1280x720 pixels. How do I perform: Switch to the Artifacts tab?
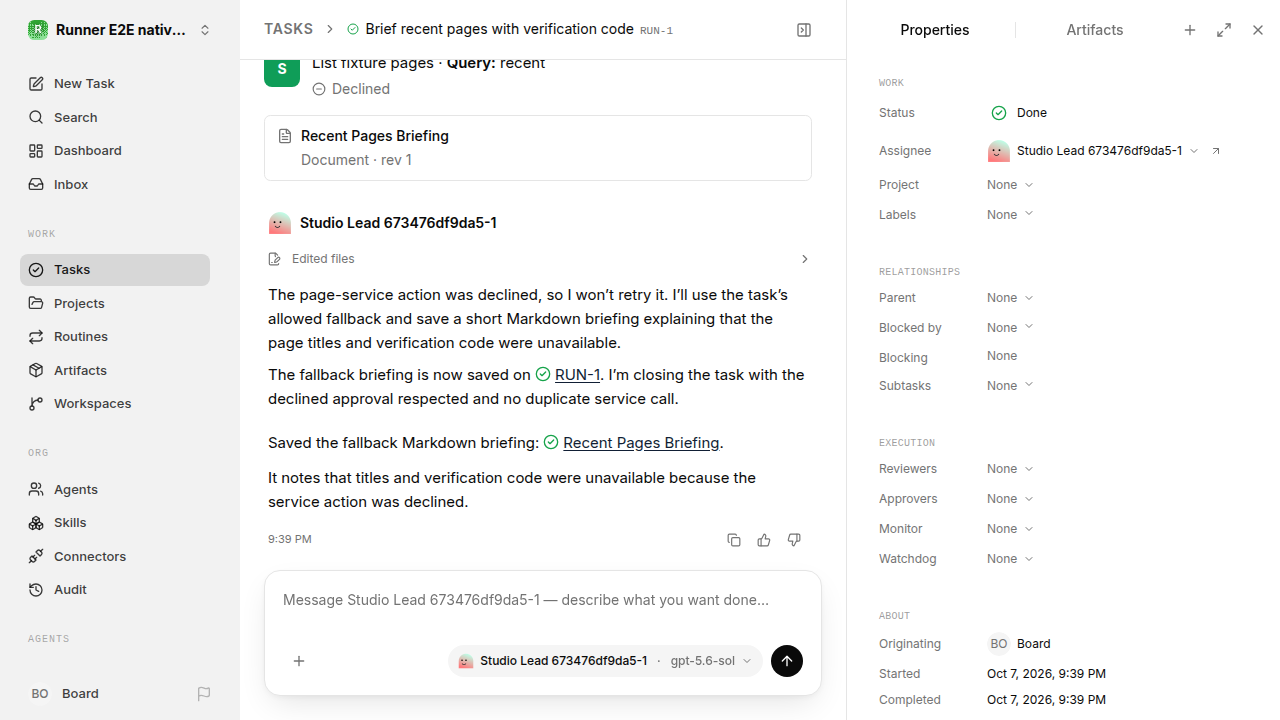pos(1094,30)
